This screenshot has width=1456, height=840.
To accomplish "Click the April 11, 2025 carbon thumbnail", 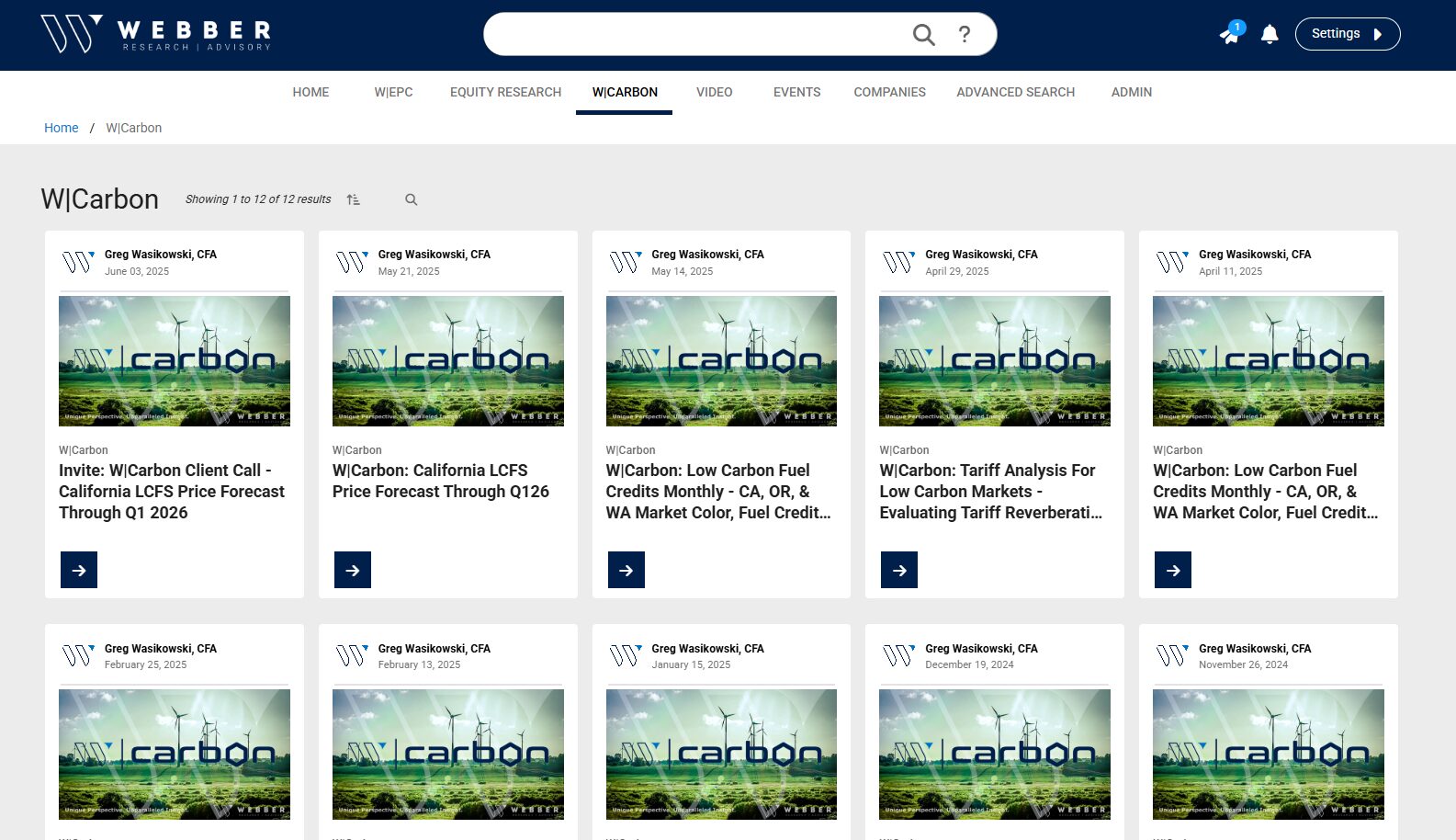I will (1269, 361).
